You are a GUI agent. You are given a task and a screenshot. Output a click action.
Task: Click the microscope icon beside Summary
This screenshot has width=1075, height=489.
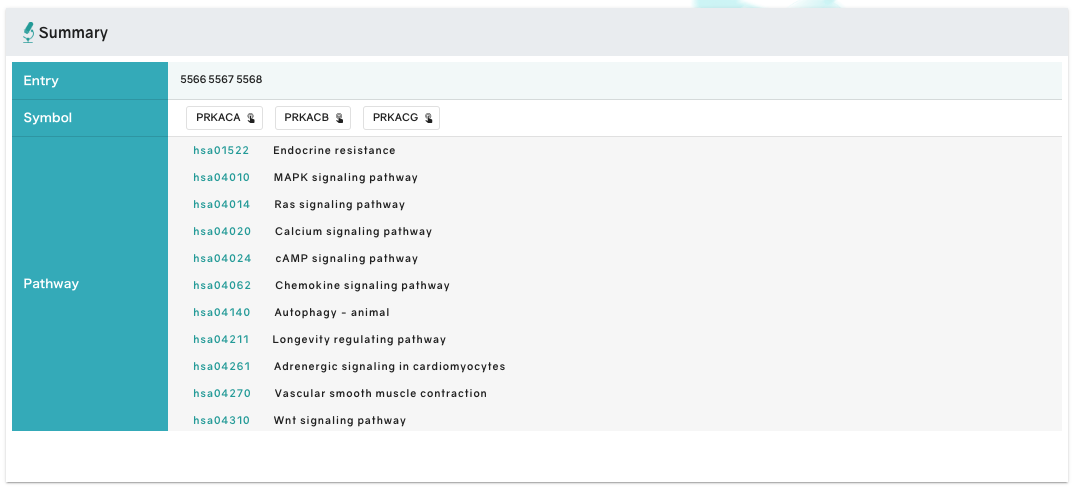[28, 32]
